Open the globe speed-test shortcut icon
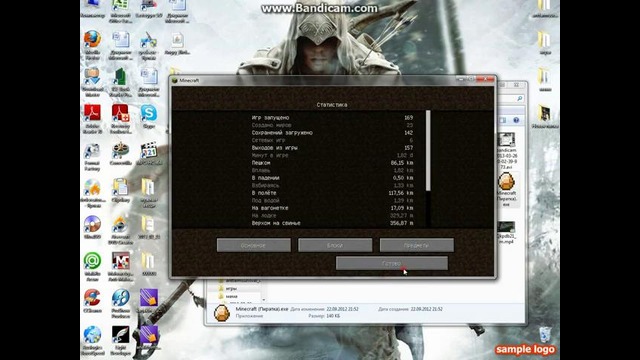 coord(93,339)
